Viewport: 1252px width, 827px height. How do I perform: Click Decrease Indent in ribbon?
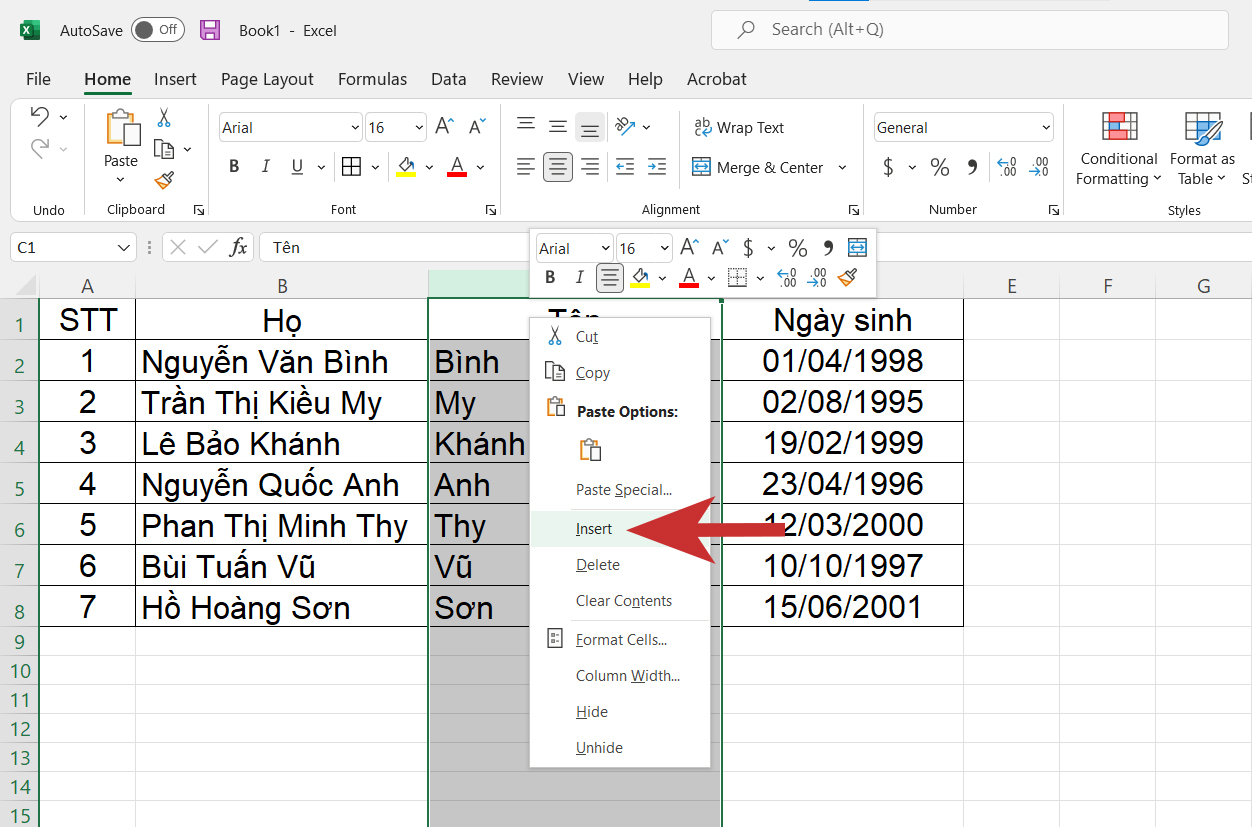click(625, 167)
